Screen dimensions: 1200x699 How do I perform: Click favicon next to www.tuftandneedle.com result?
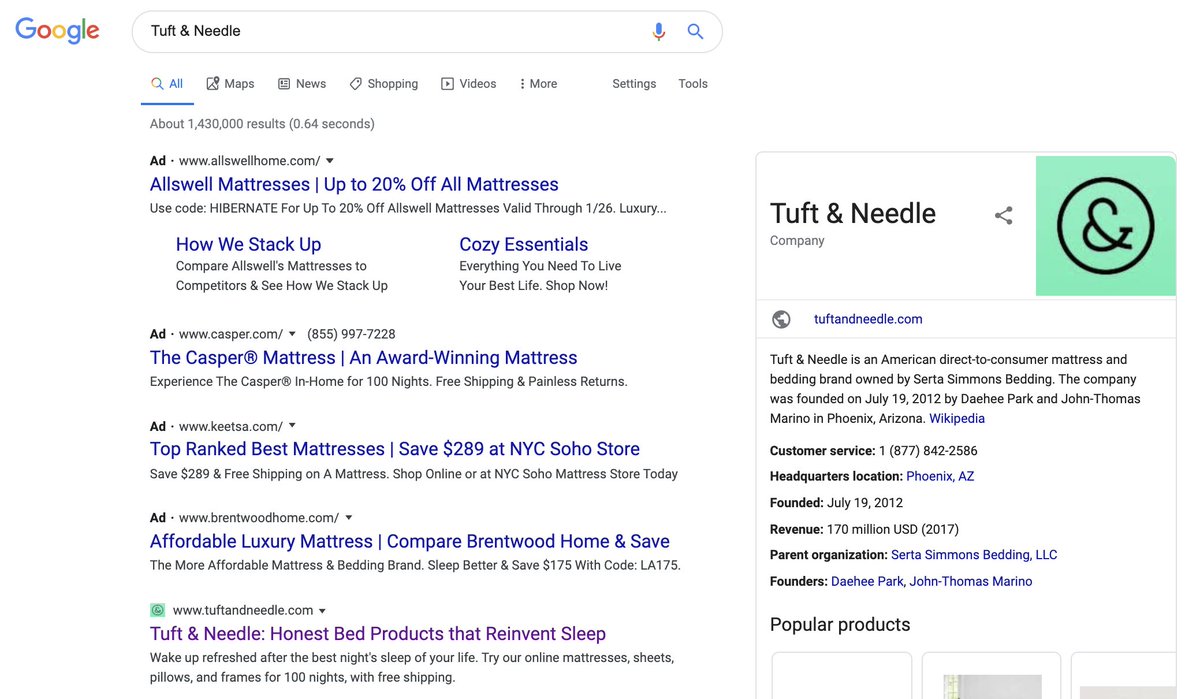(x=157, y=610)
